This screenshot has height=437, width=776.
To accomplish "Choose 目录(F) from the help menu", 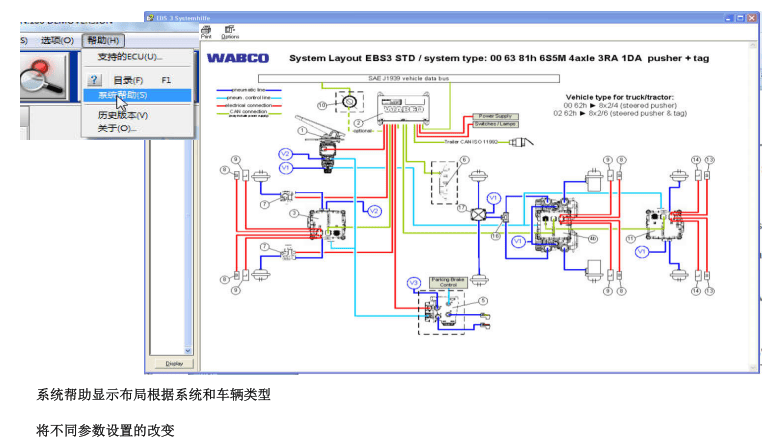I will pyautogui.click(x=128, y=80).
